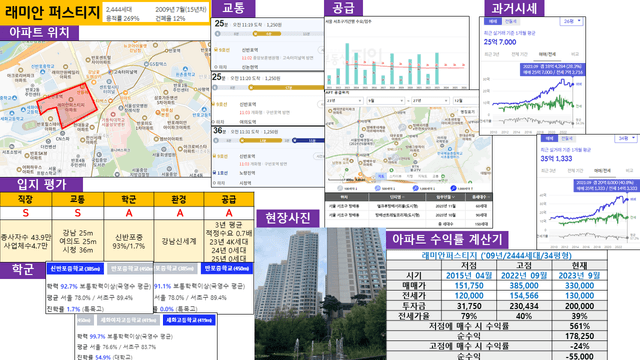This screenshot has width=640, height=360.
Task: Select cell 151,750 in 매매가 row
Action: click(469, 286)
